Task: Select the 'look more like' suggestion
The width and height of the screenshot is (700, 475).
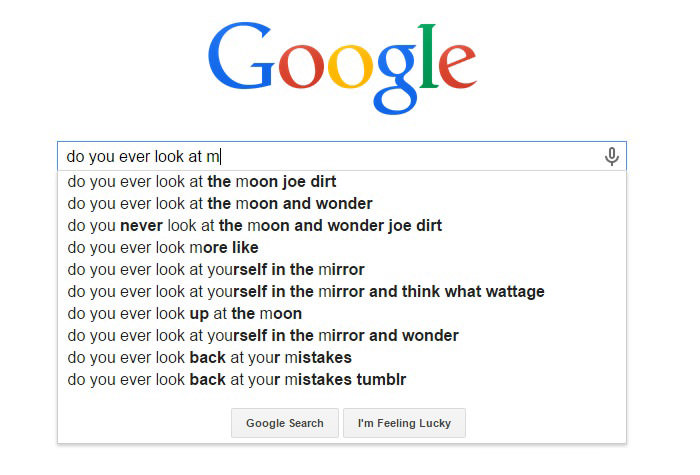Action: [x=163, y=247]
